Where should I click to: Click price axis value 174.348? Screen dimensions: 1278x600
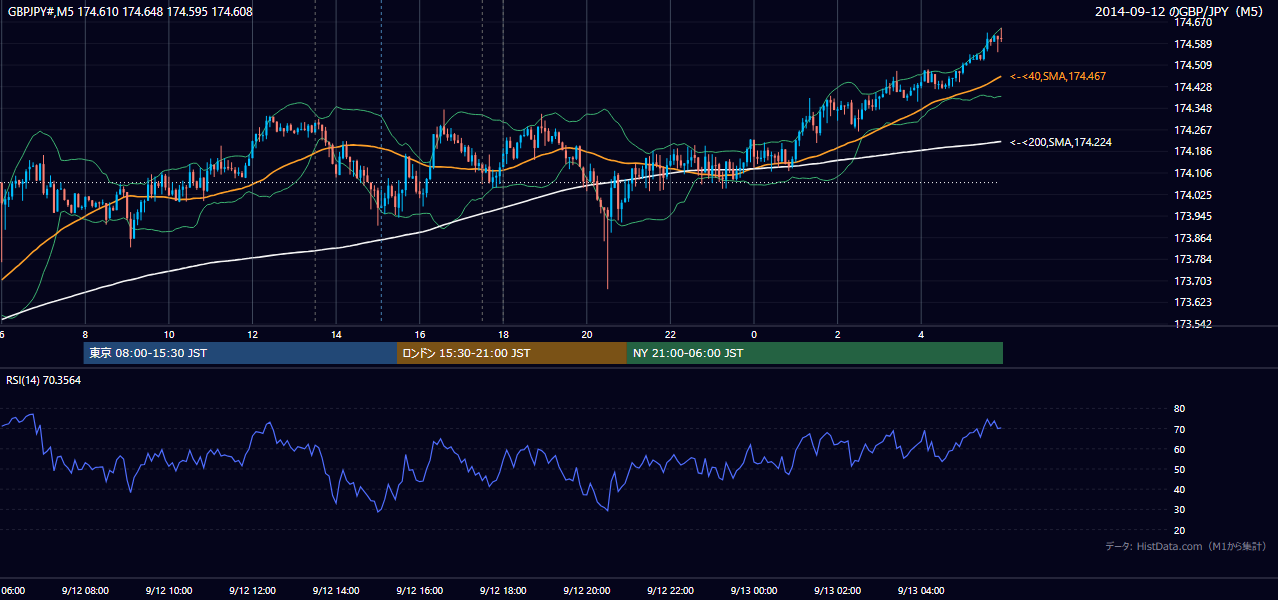1193,108
